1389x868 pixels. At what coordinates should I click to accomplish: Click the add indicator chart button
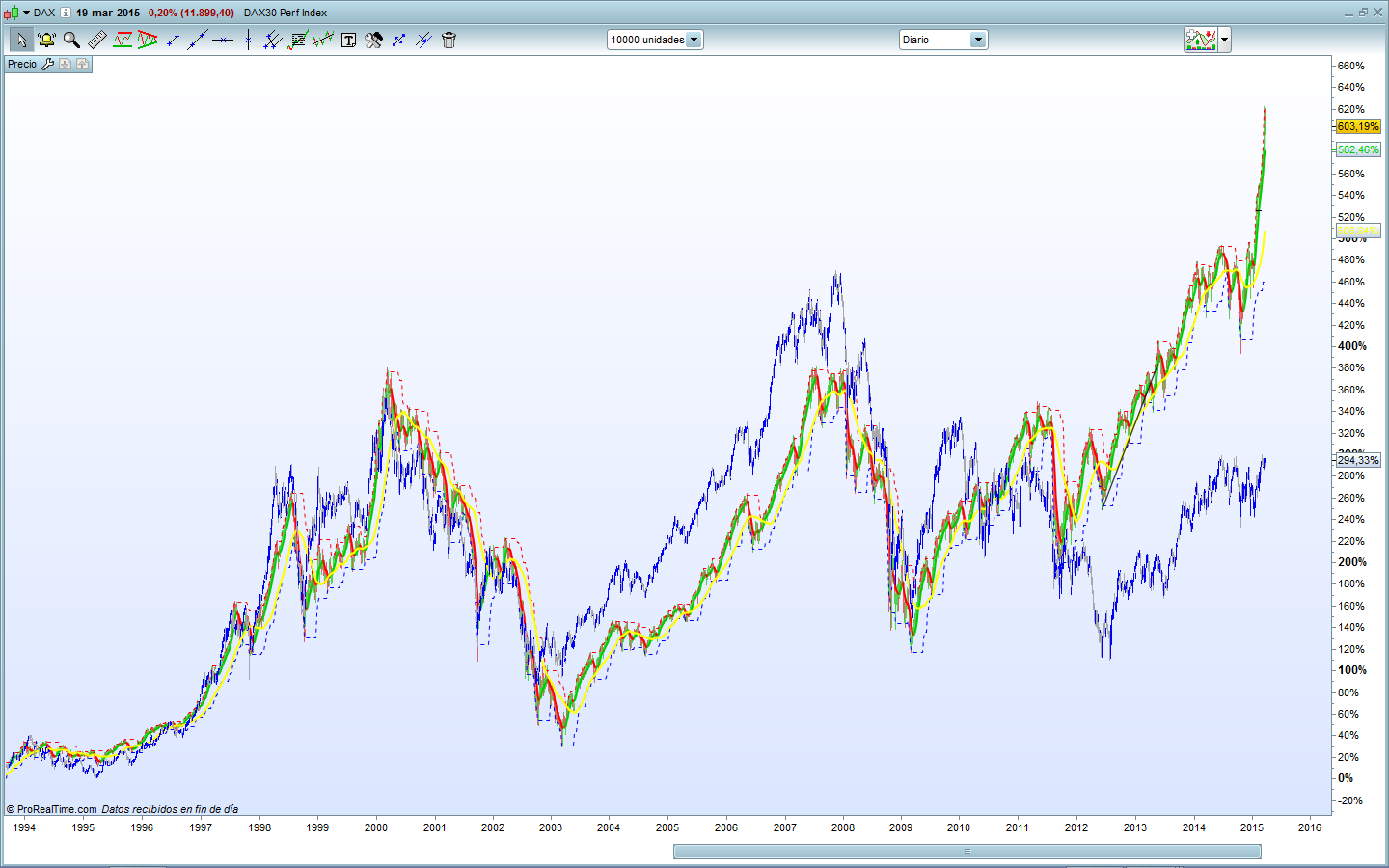pyautogui.click(x=1201, y=40)
